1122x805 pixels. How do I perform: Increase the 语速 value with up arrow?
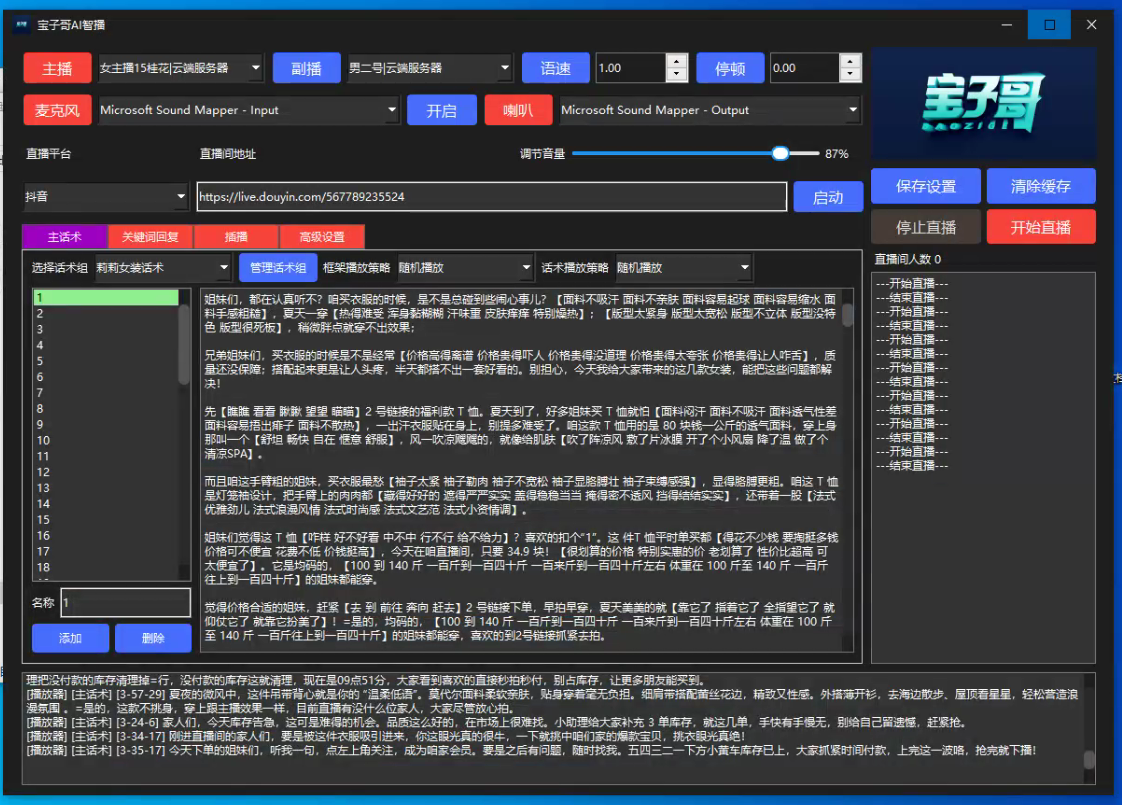[677, 62]
